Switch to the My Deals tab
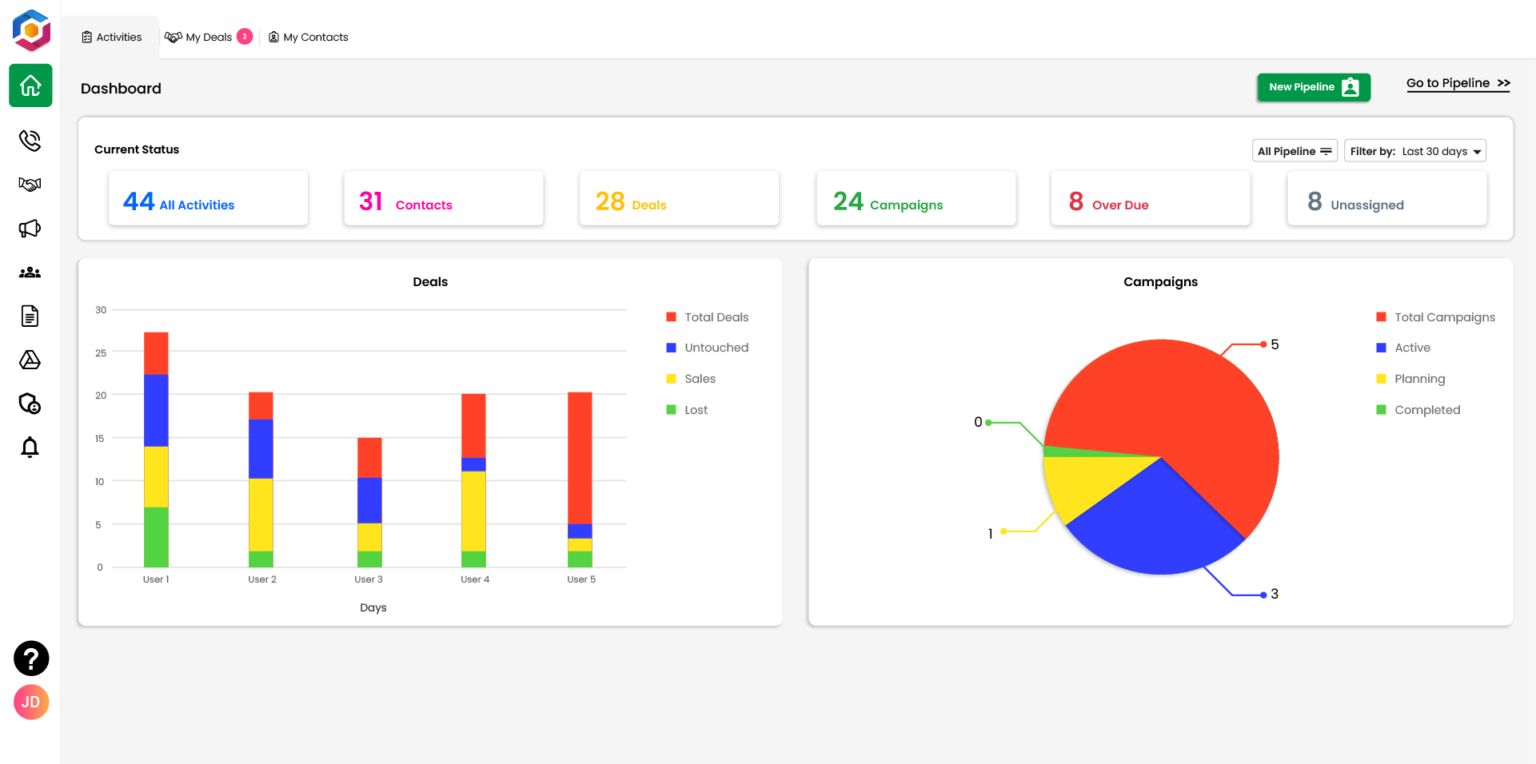Image resolution: width=1536 pixels, height=764 pixels. 206,36
